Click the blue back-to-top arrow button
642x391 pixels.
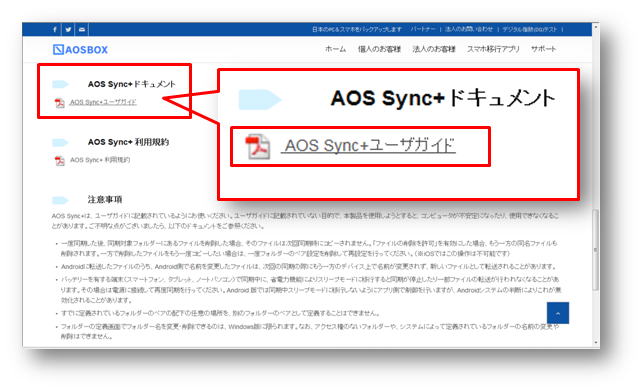click(x=558, y=313)
